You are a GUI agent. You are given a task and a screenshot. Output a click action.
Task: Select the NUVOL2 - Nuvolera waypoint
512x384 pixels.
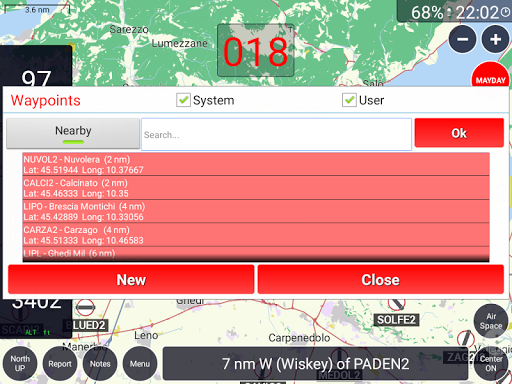[x=256, y=164]
